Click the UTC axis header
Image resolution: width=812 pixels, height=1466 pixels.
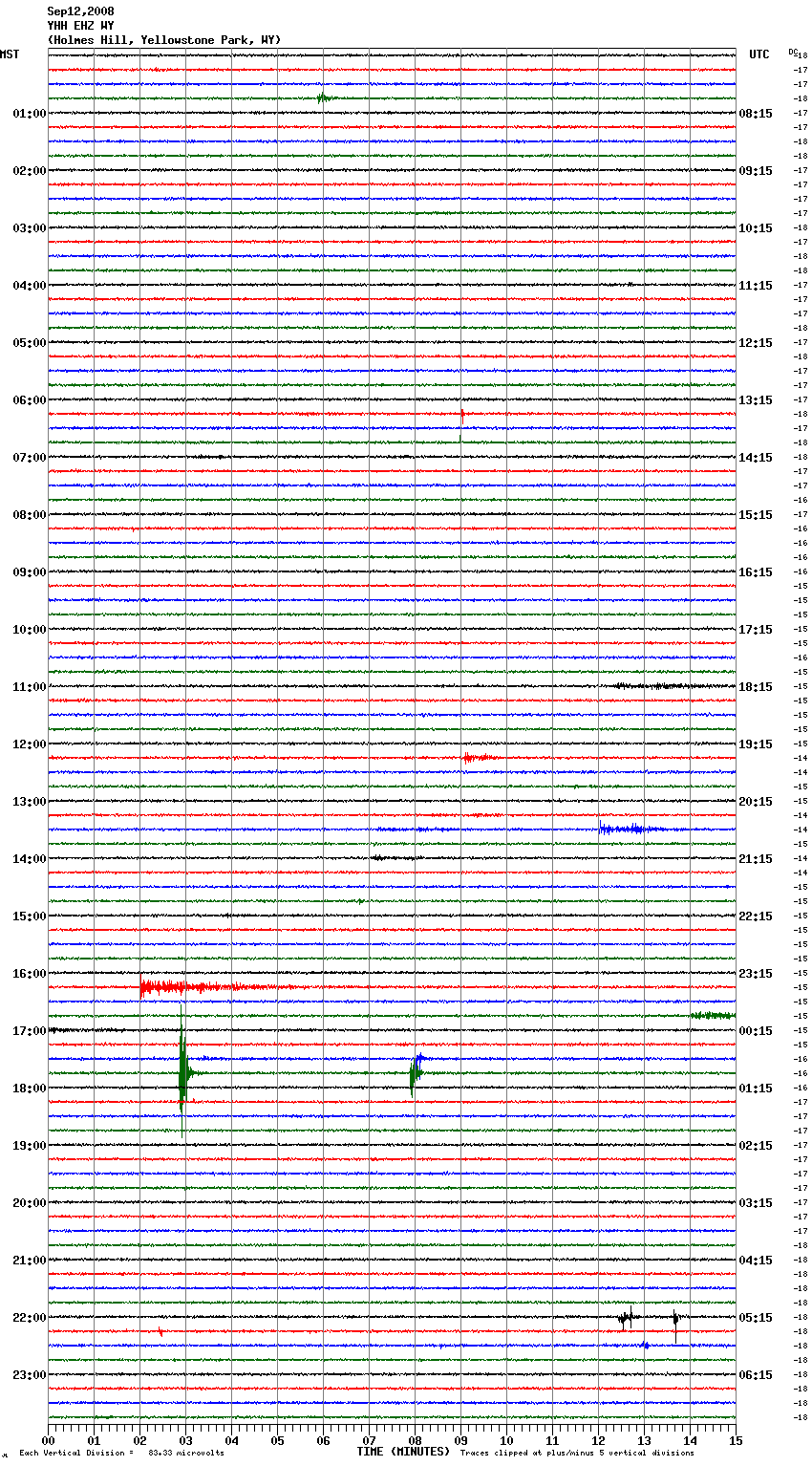(x=759, y=54)
